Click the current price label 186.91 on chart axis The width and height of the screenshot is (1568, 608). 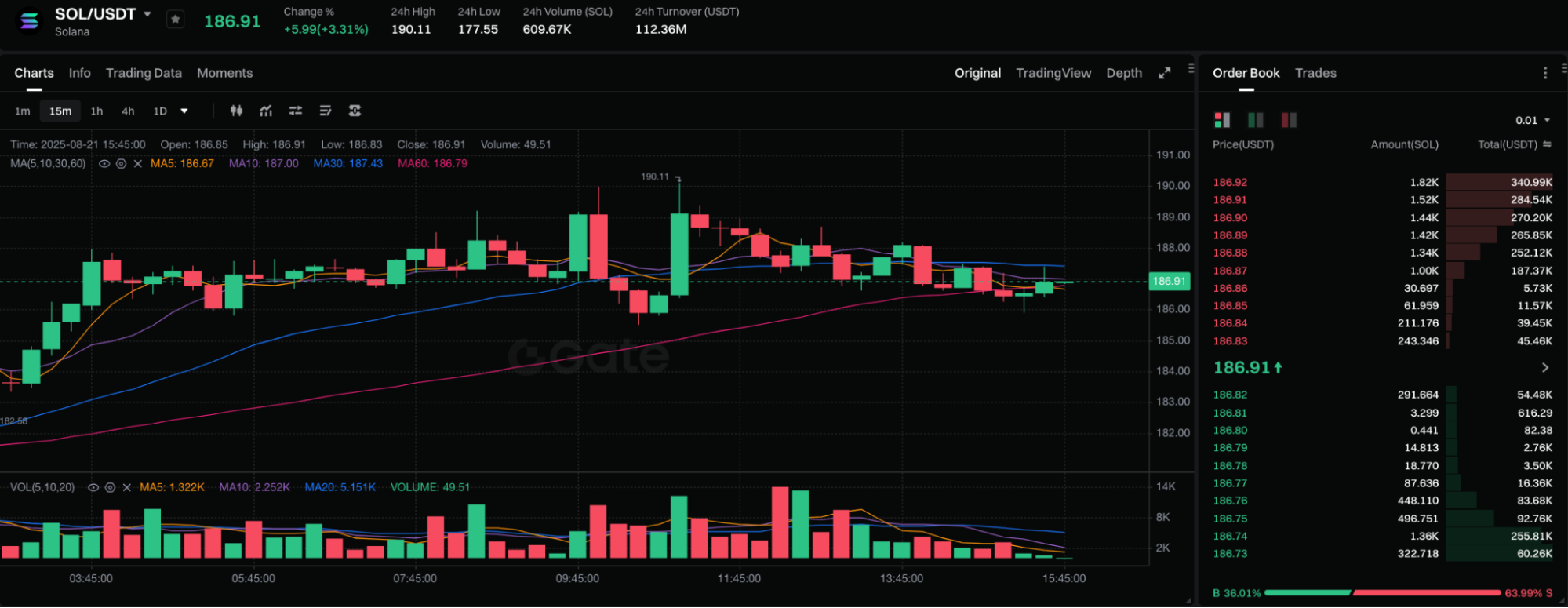(1169, 281)
